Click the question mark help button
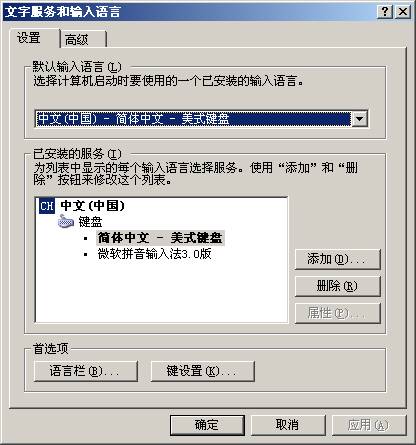Image resolution: width=416 pixels, height=445 pixels. click(x=385, y=12)
